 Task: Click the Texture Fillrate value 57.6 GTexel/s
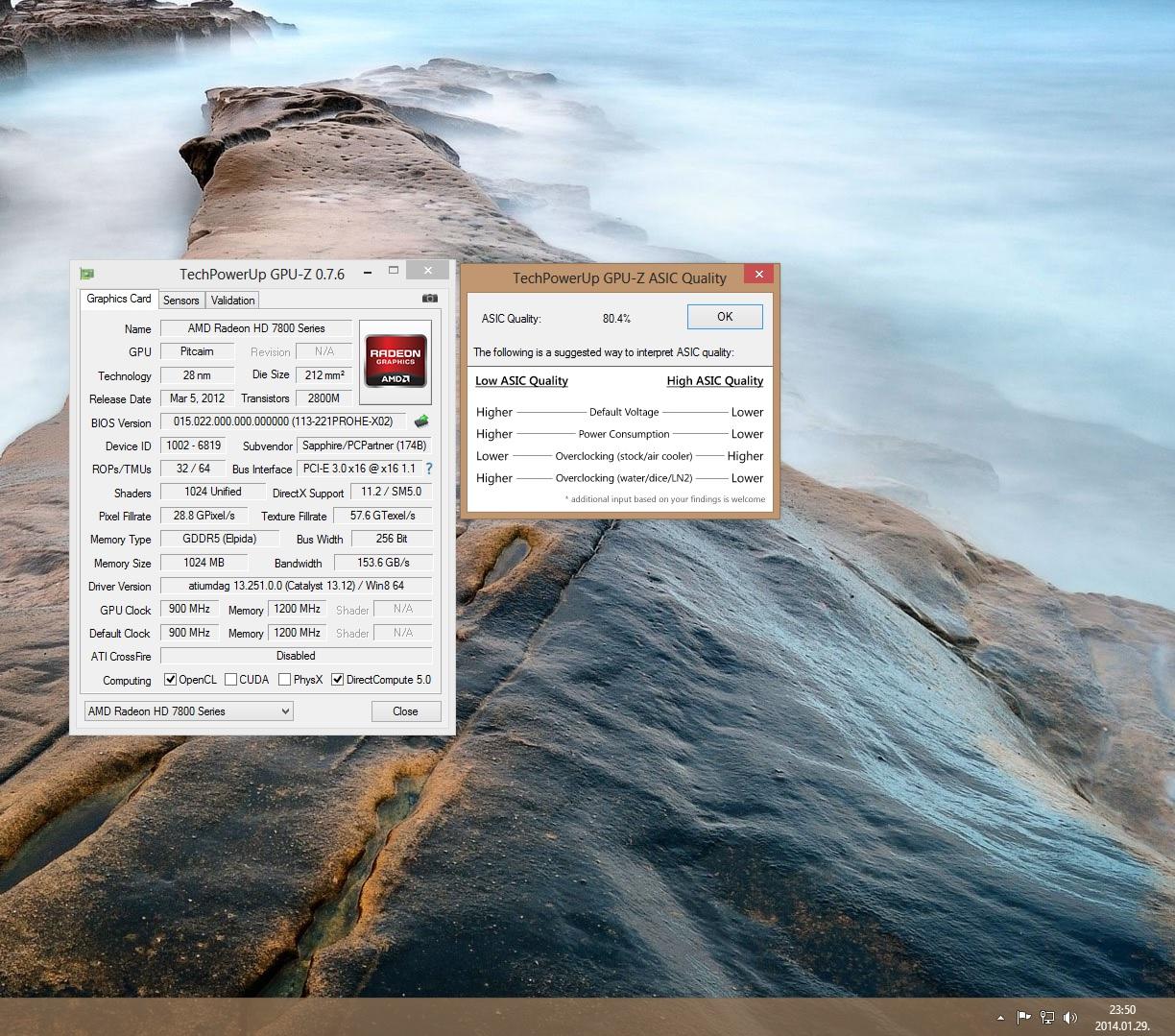point(383,516)
